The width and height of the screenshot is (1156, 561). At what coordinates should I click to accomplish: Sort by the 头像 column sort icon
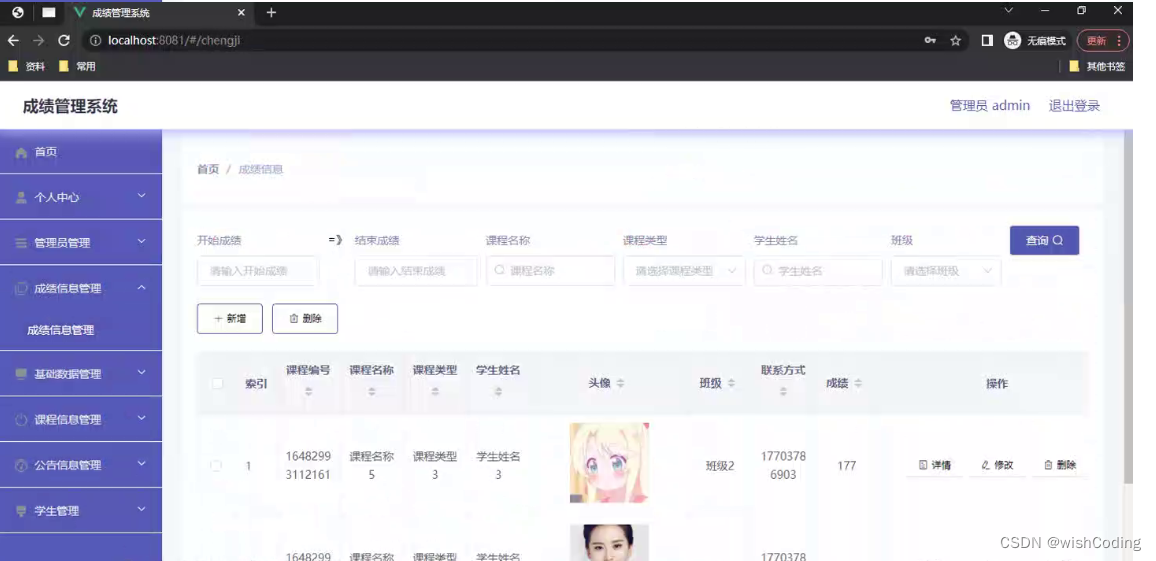[x=620, y=383]
